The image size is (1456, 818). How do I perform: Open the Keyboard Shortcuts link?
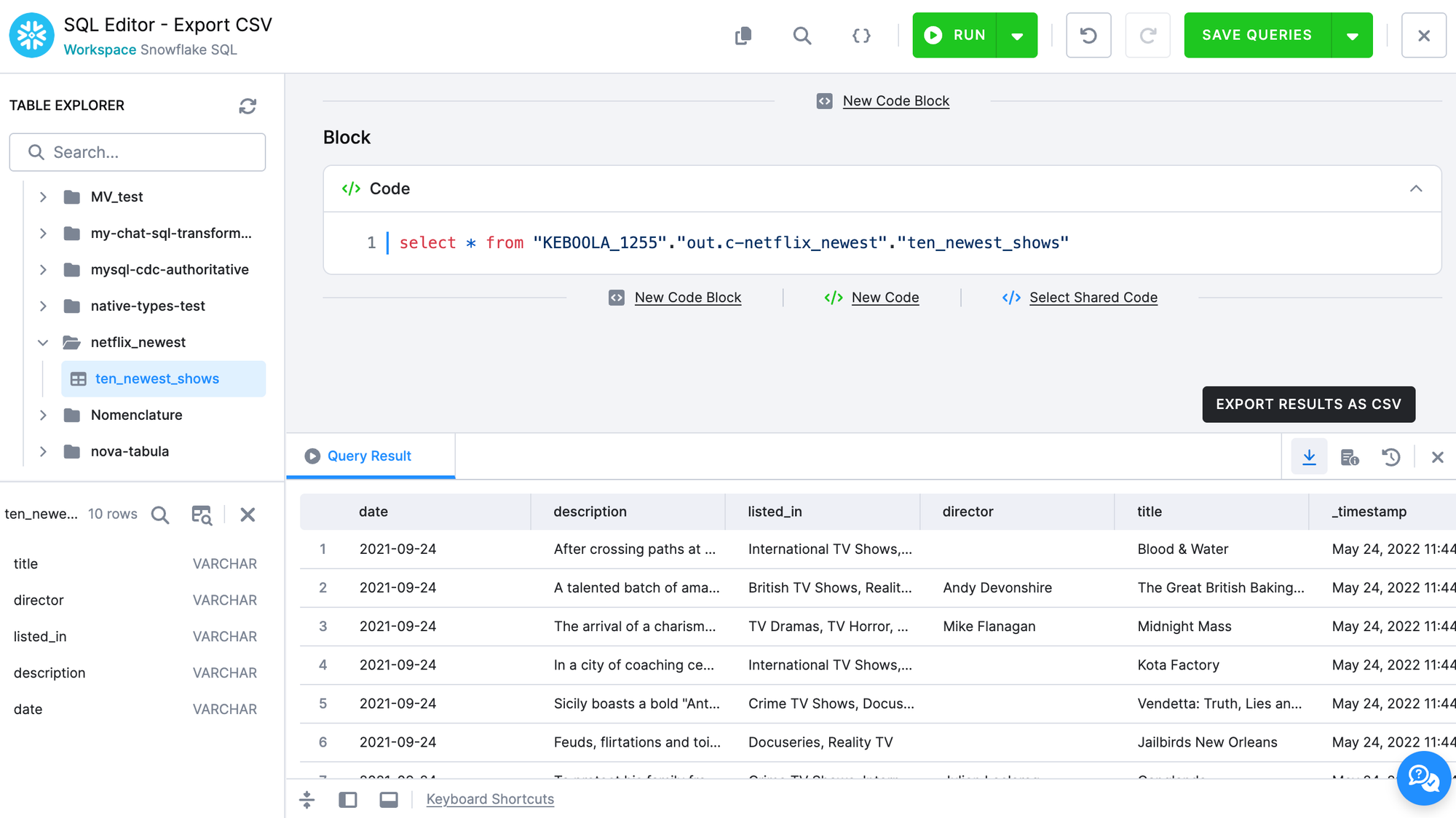[490, 798]
